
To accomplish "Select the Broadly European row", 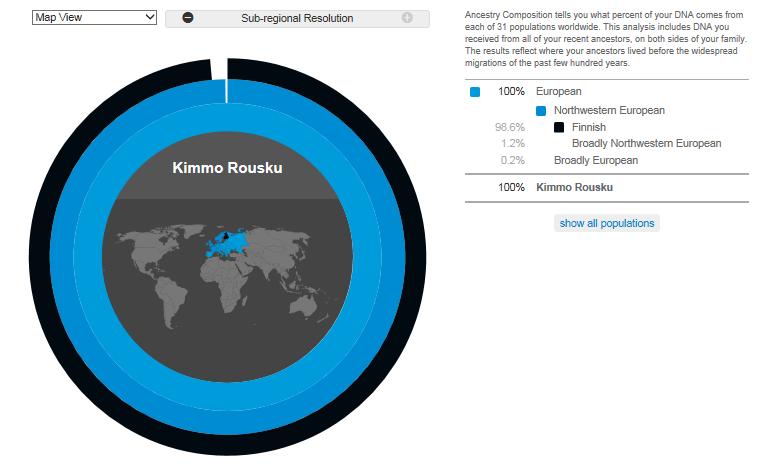I will tap(607, 160).
